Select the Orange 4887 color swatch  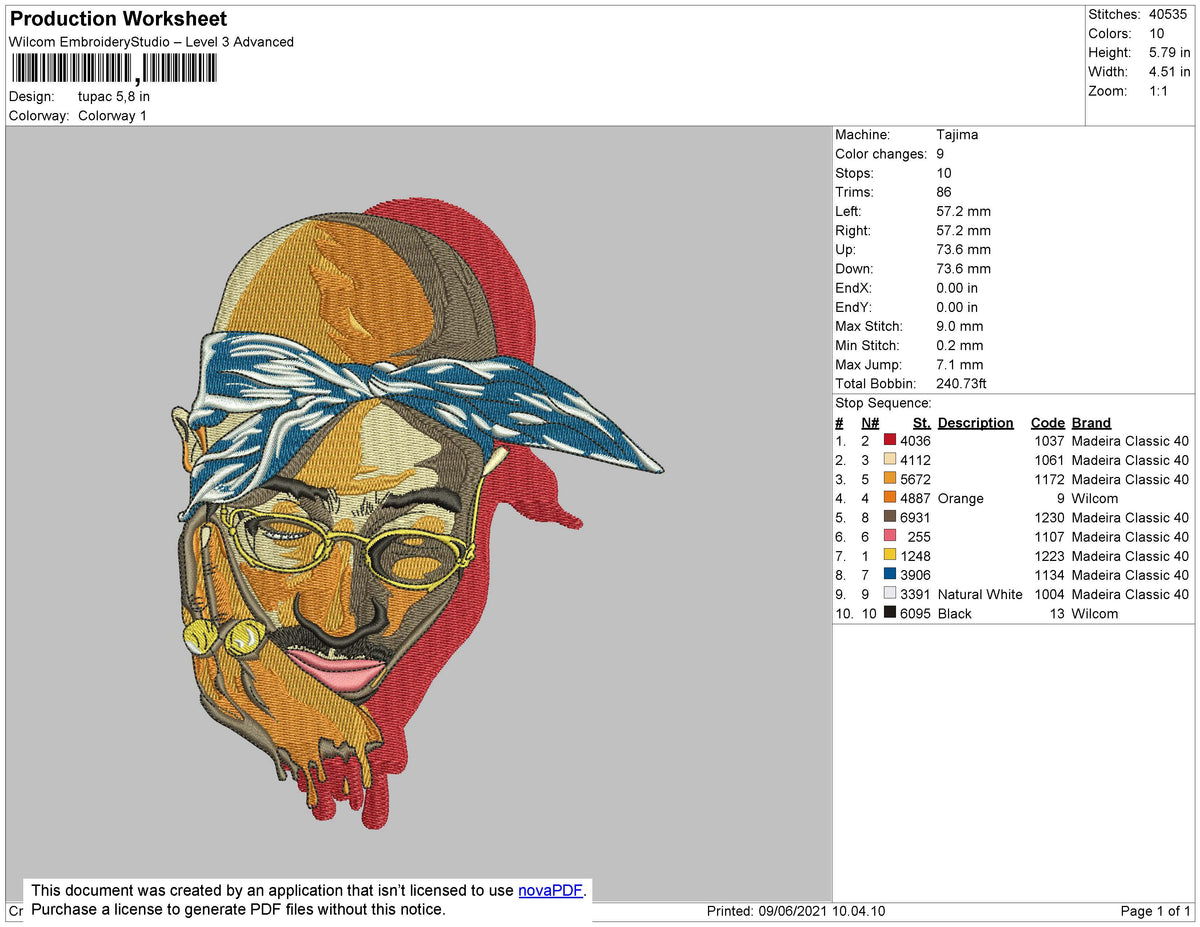click(x=889, y=498)
